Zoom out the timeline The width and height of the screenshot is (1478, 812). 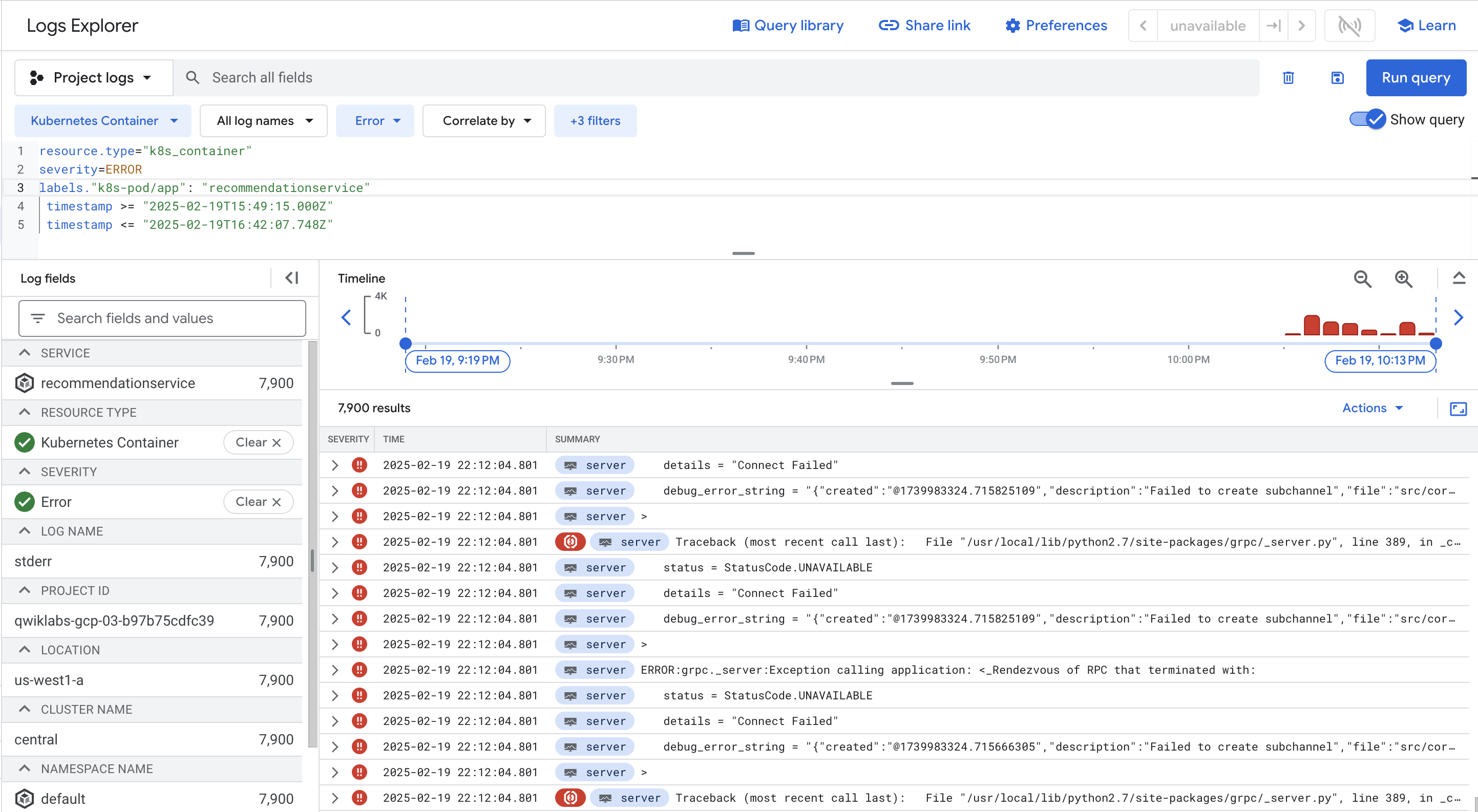click(1363, 279)
